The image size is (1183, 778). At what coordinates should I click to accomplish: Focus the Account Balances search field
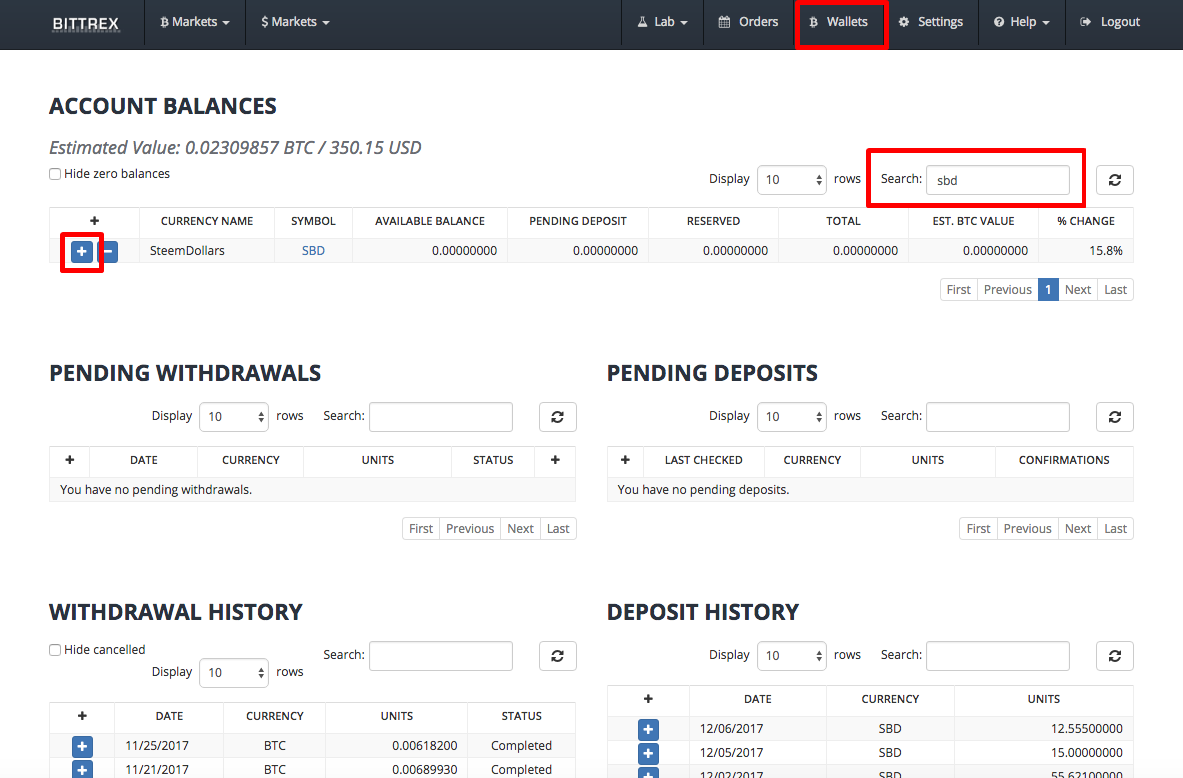(997, 180)
